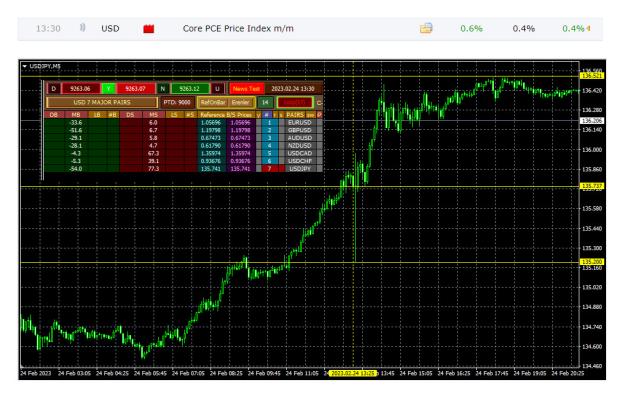Click the -33.6 MB value for EURUSD
The width and height of the screenshot is (625, 399).
click(76, 122)
